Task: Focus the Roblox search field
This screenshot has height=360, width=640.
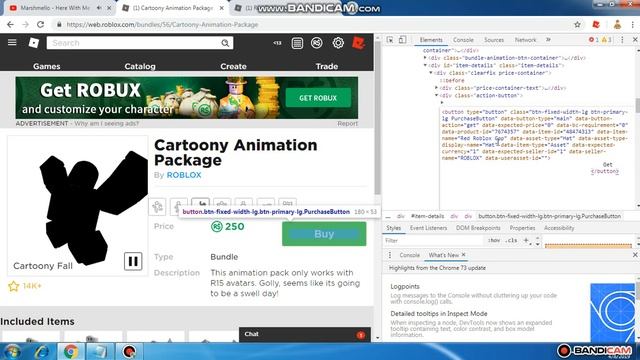Action: pos(135,43)
